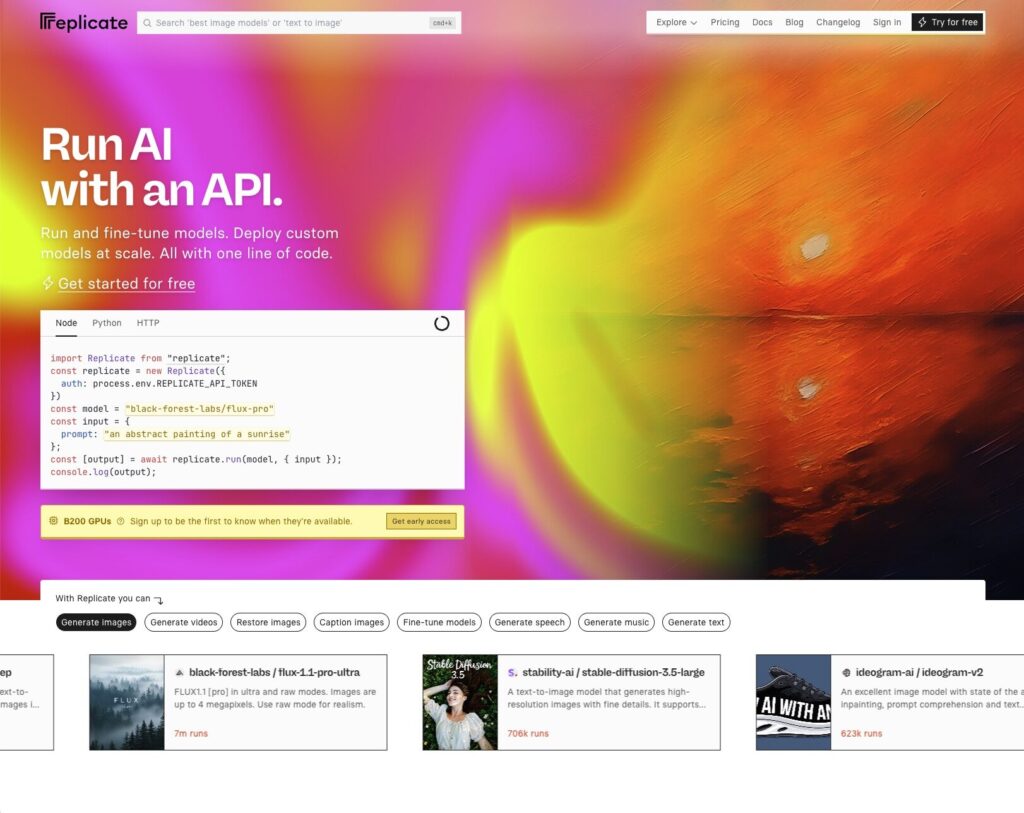Click the B200 GPUs chip icon
This screenshot has height=813, width=1024.
point(54,521)
